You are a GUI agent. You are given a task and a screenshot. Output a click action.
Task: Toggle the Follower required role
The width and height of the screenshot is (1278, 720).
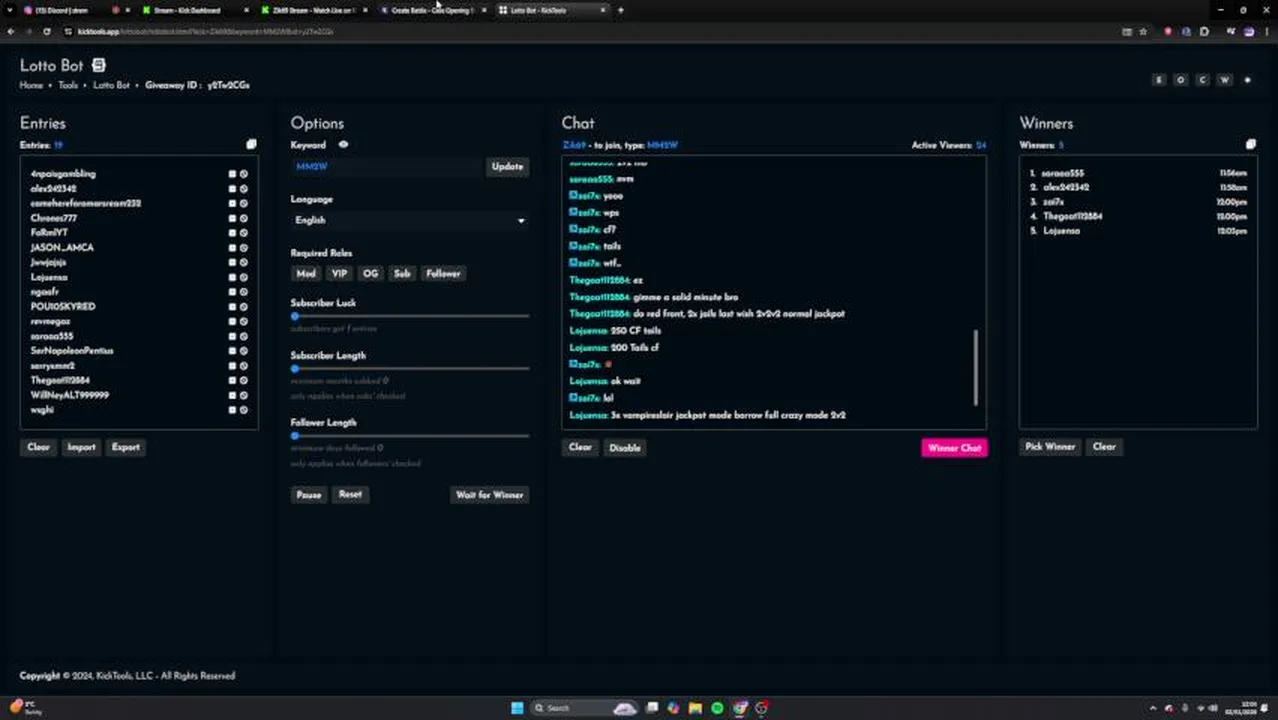point(443,273)
